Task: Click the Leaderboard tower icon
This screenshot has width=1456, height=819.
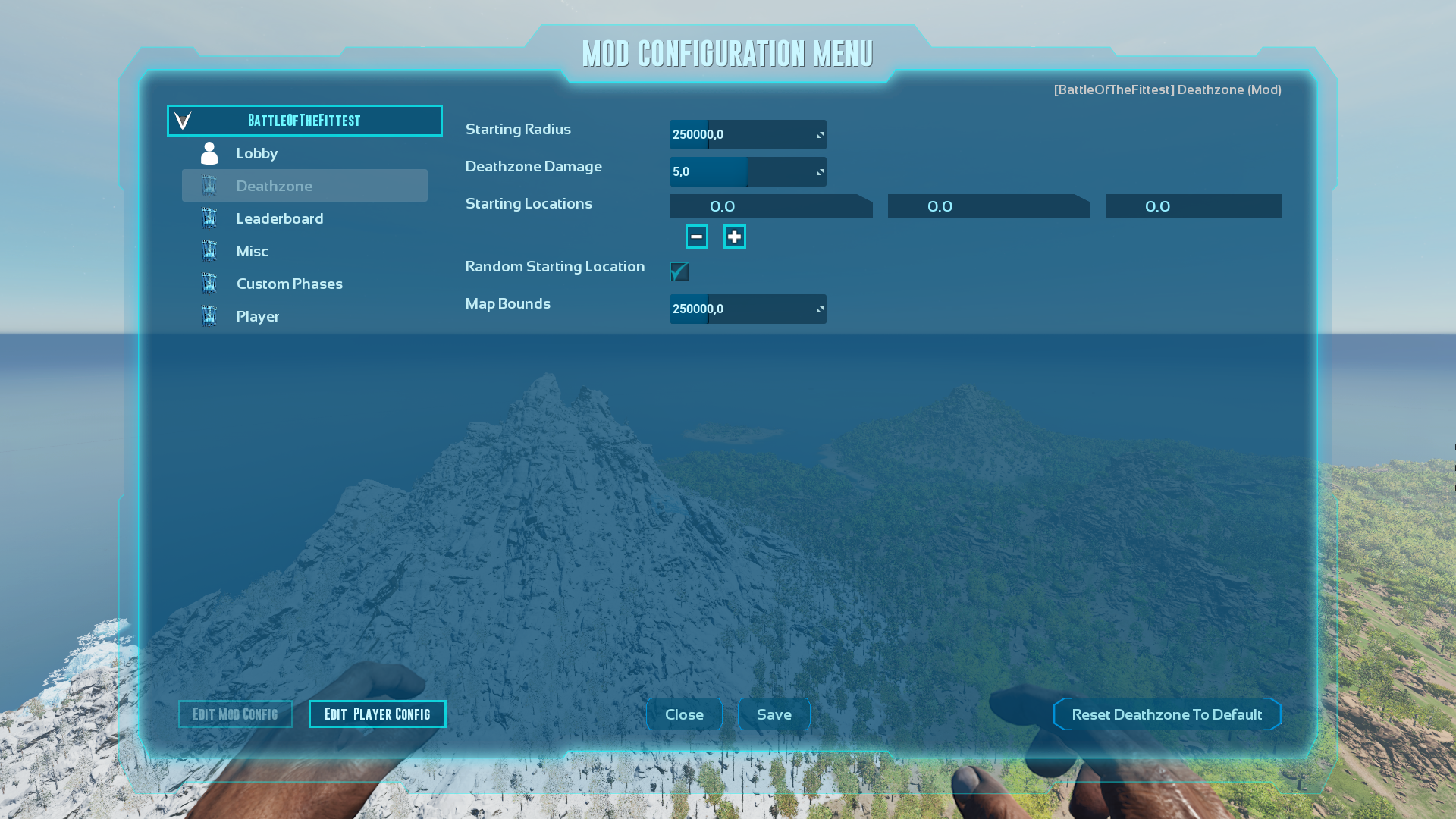Action: [209, 218]
